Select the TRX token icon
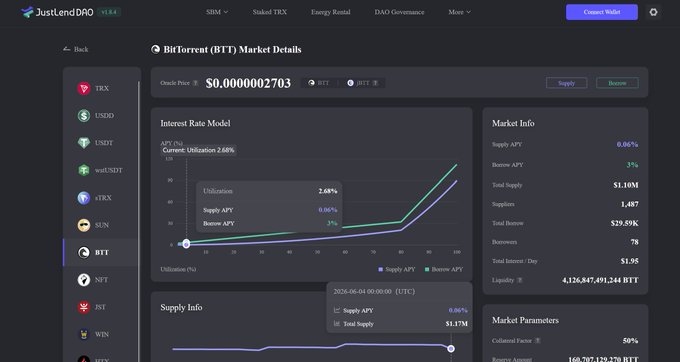Viewport: 680px width, 362px height. pos(84,88)
